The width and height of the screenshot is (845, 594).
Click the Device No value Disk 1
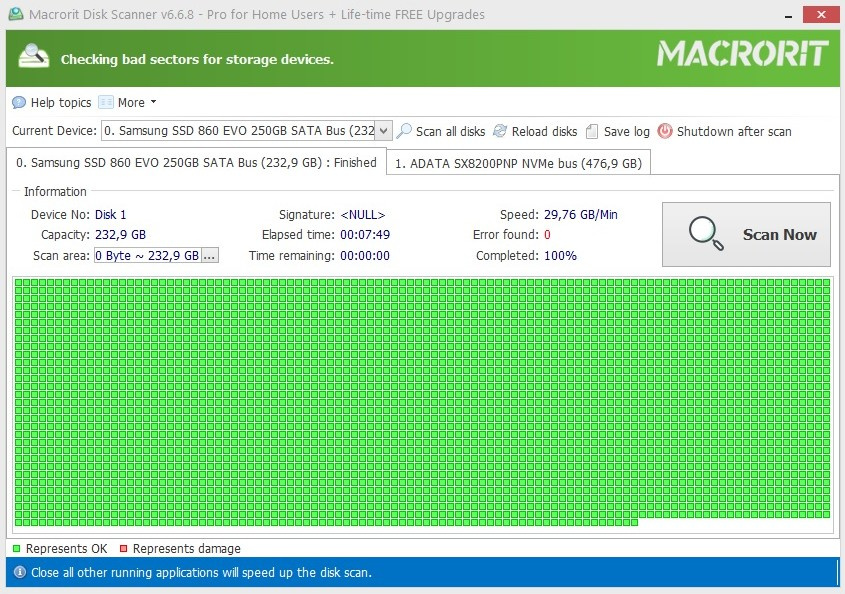pyautogui.click(x=110, y=215)
